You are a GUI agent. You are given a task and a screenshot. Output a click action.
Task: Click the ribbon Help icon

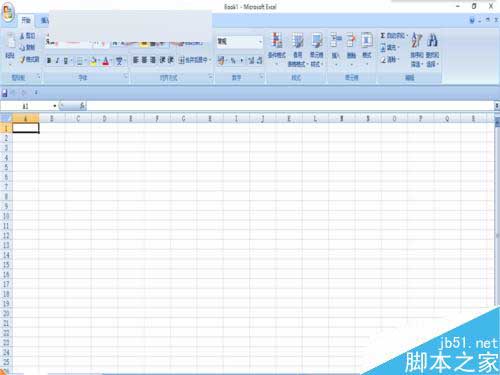(x=472, y=20)
